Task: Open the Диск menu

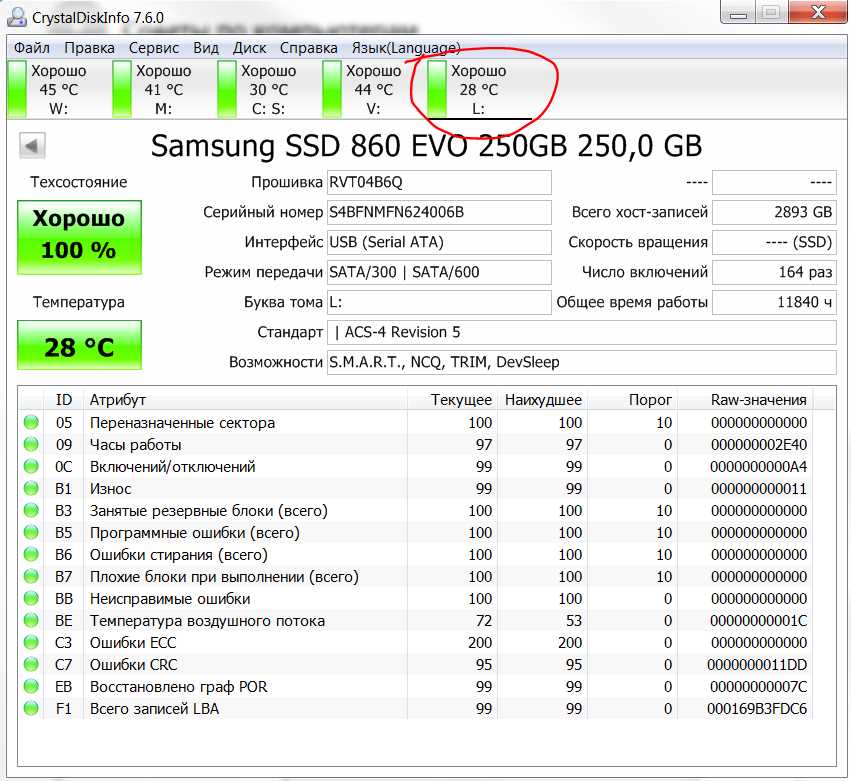Action: point(249,48)
